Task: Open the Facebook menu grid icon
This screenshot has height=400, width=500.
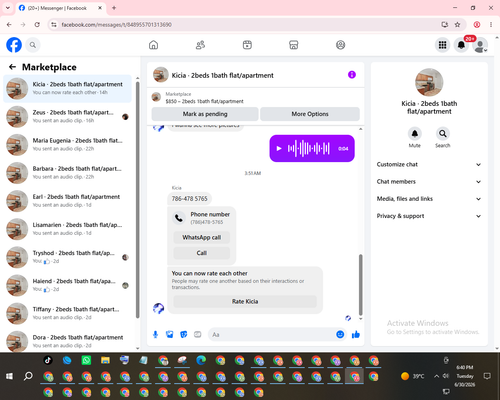Action: 442,45
